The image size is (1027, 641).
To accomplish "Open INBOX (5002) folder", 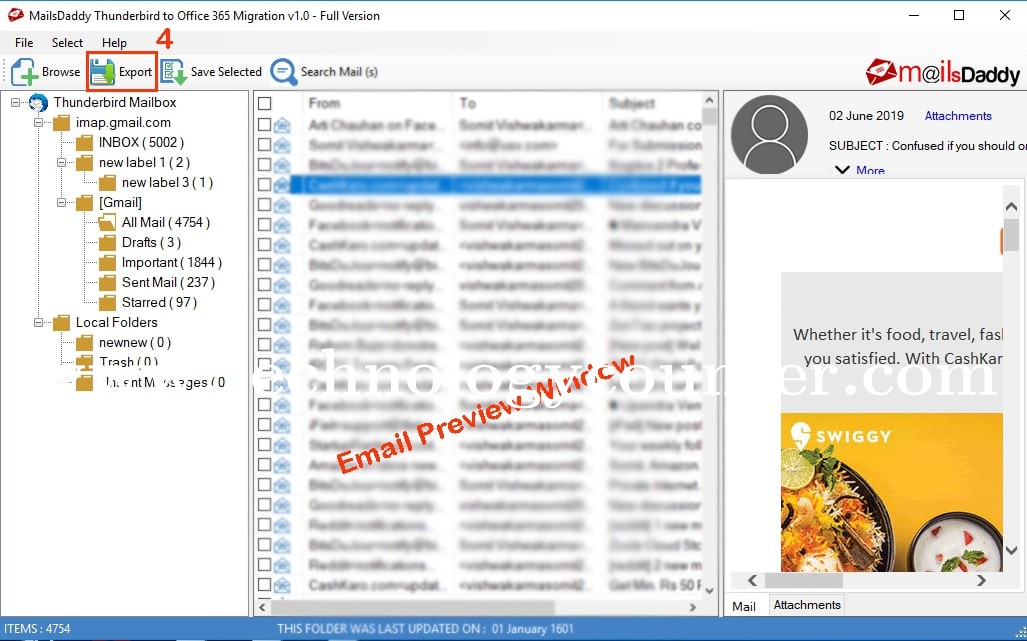I will click(x=141, y=143).
